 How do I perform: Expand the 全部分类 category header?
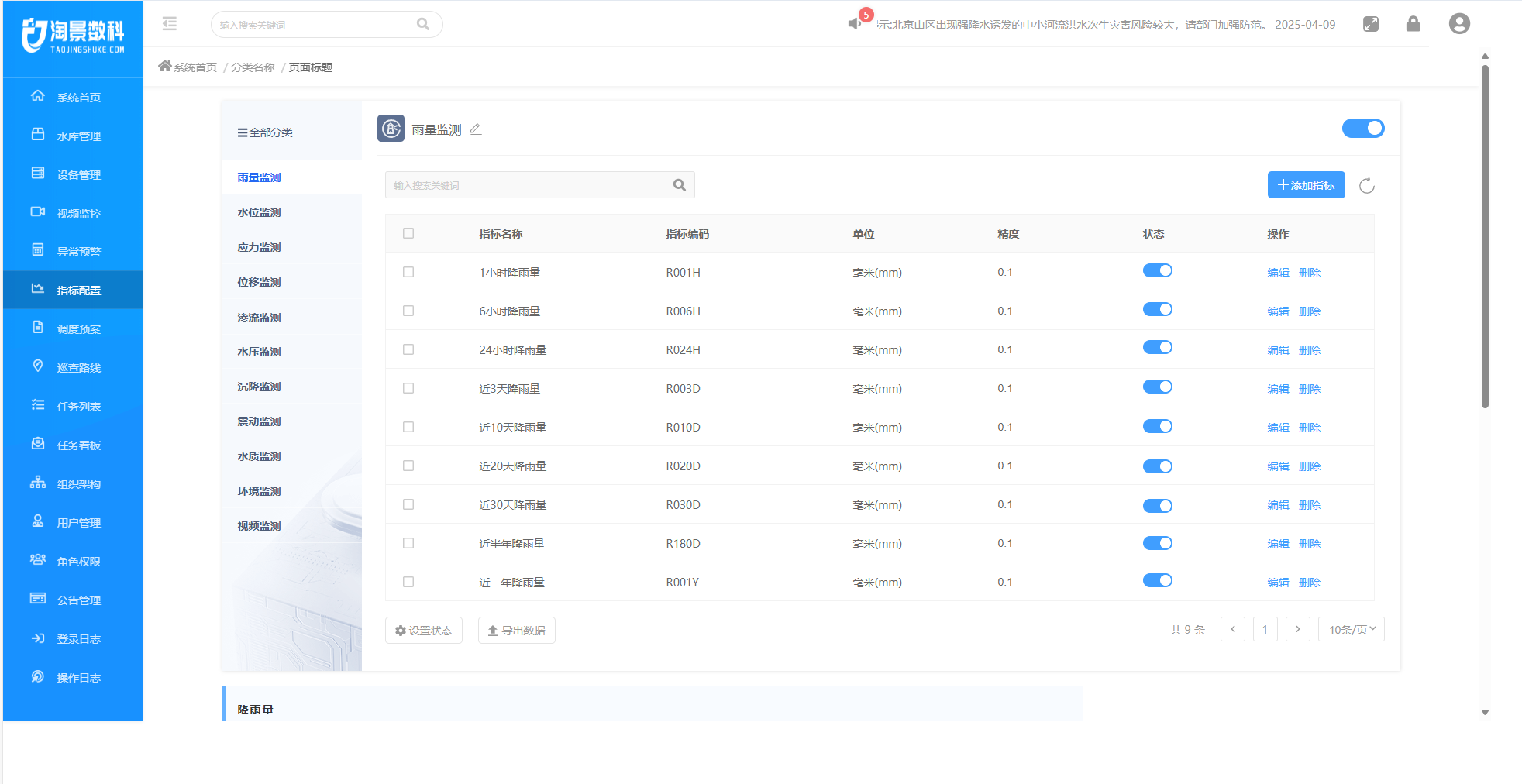click(265, 132)
